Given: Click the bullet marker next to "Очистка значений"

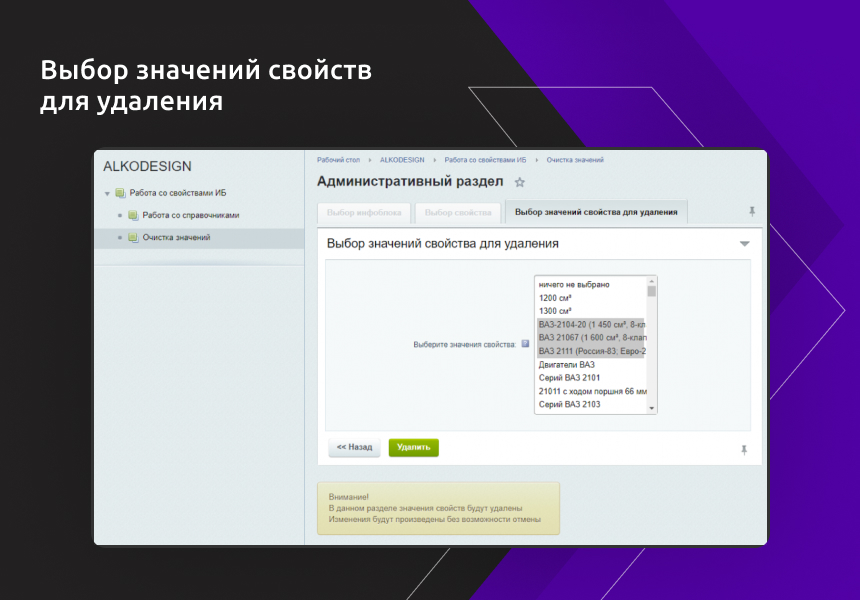Looking at the screenshot, I should [121, 238].
